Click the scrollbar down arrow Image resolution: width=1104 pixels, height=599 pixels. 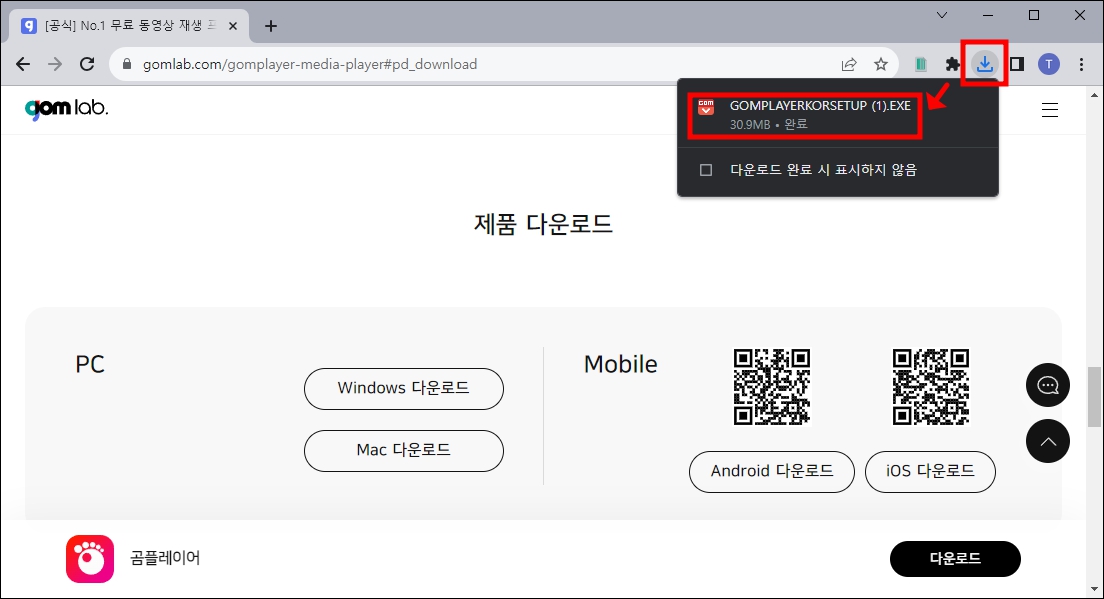pos(1093,589)
